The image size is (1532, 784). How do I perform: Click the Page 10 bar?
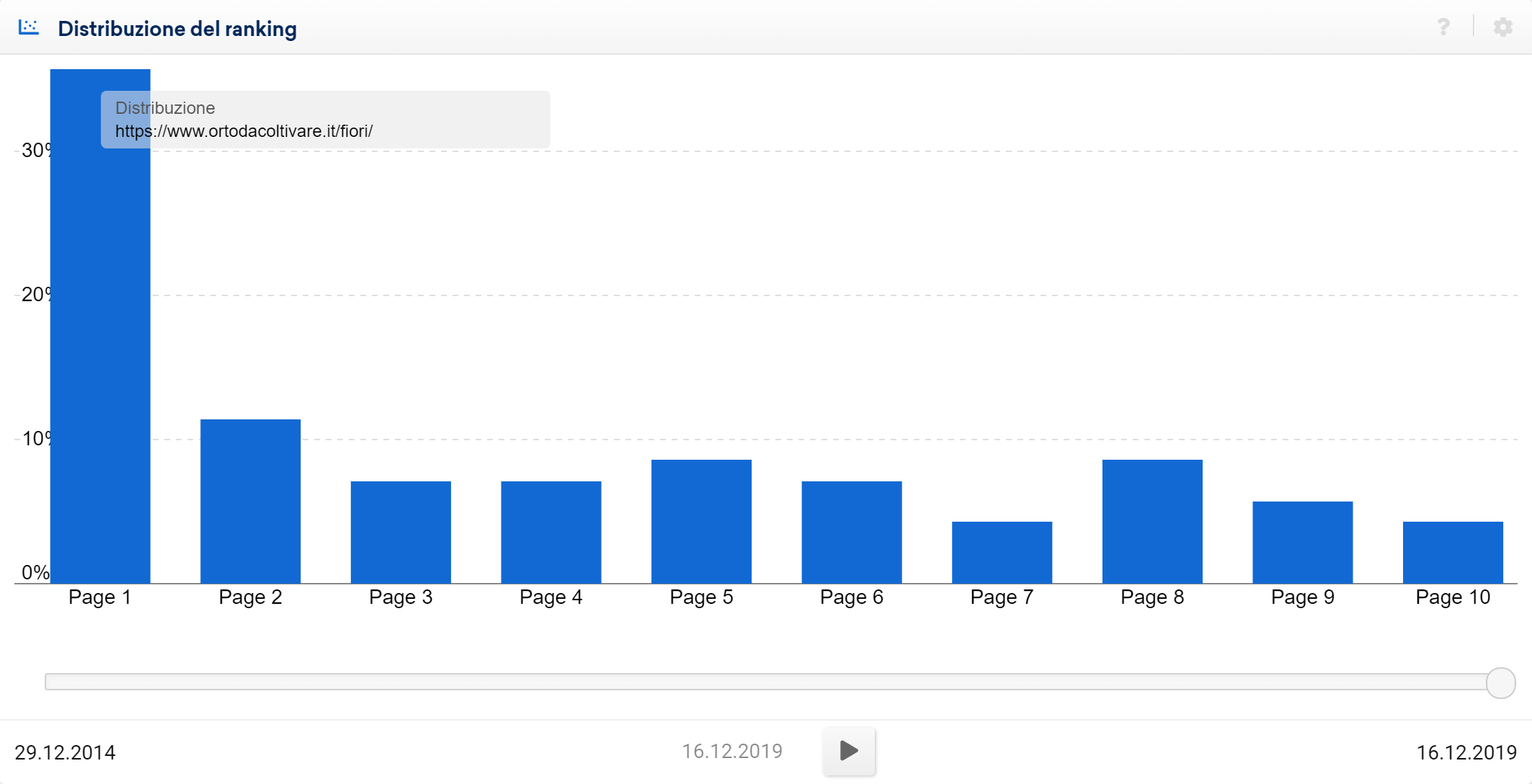[1453, 552]
